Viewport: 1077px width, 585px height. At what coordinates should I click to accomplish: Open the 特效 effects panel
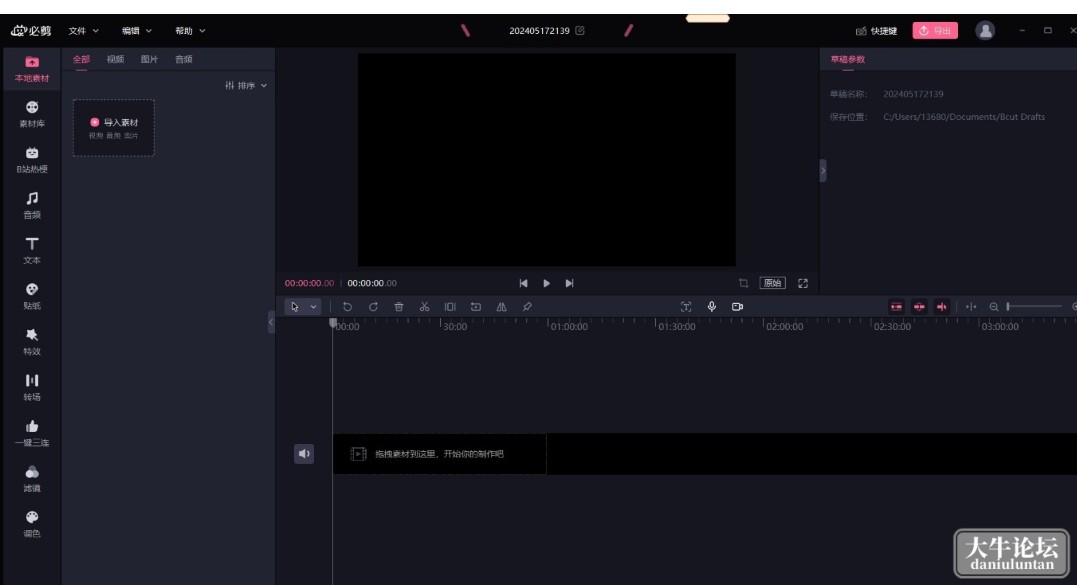pyautogui.click(x=32, y=342)
